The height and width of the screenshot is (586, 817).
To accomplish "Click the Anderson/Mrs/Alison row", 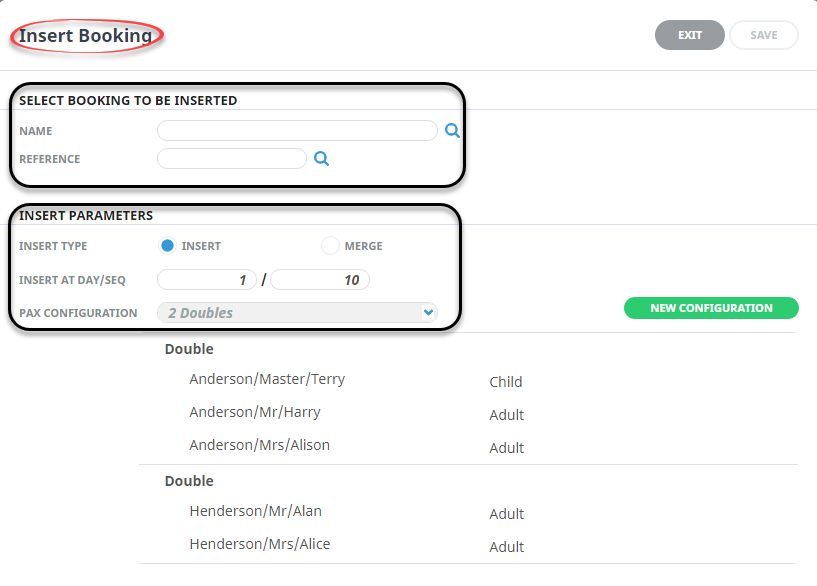I will (x=259, y=445).
